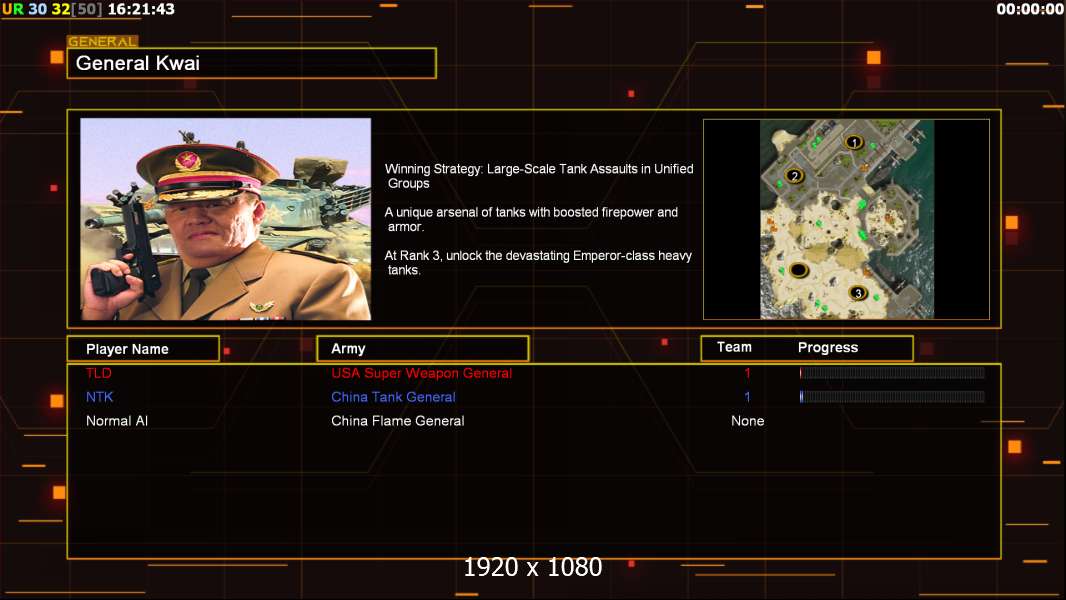1066x600 pixels.
Task: Click China Tank General army text
Action: point(394,397)
